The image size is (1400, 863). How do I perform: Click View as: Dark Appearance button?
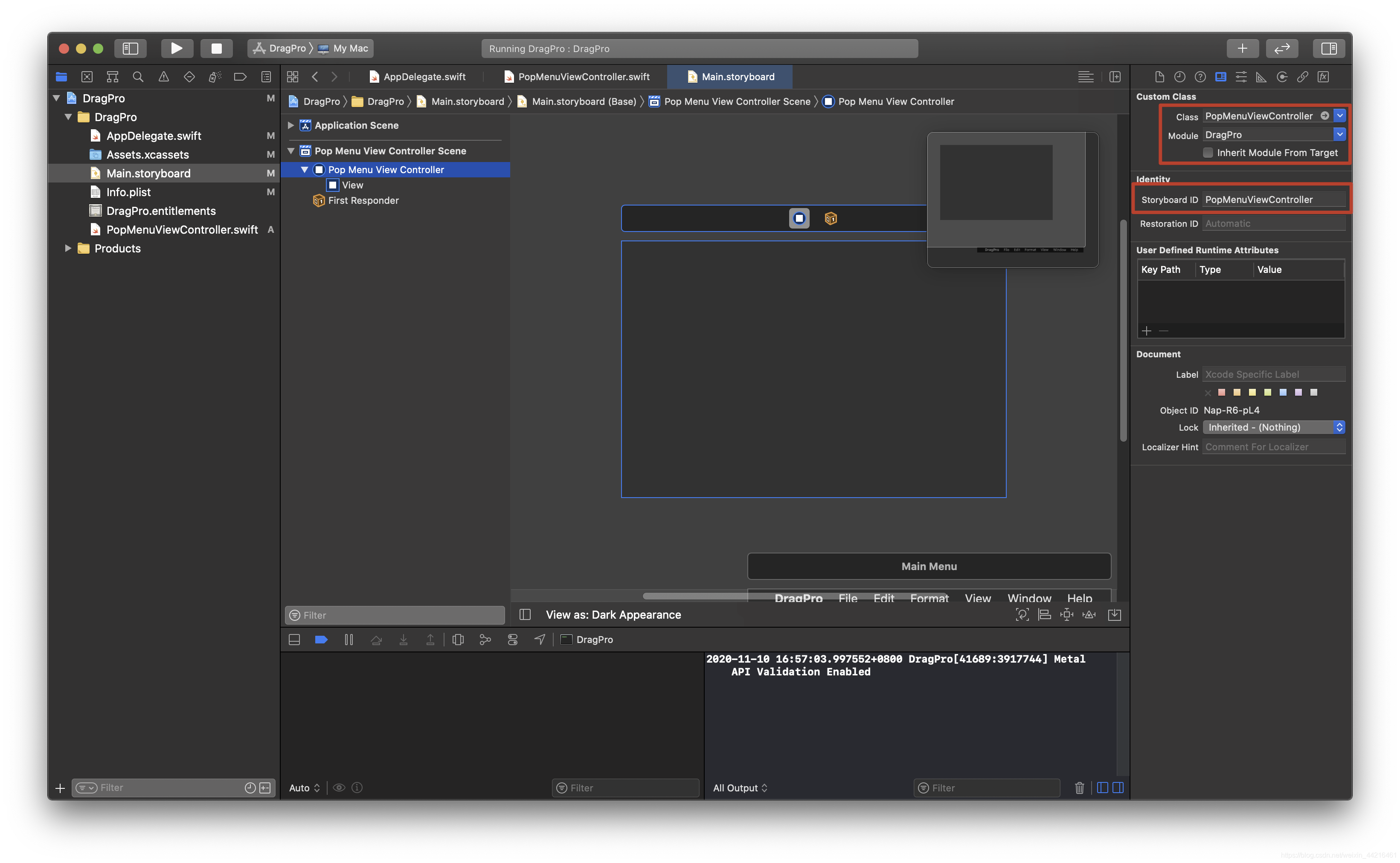[613, 615]
